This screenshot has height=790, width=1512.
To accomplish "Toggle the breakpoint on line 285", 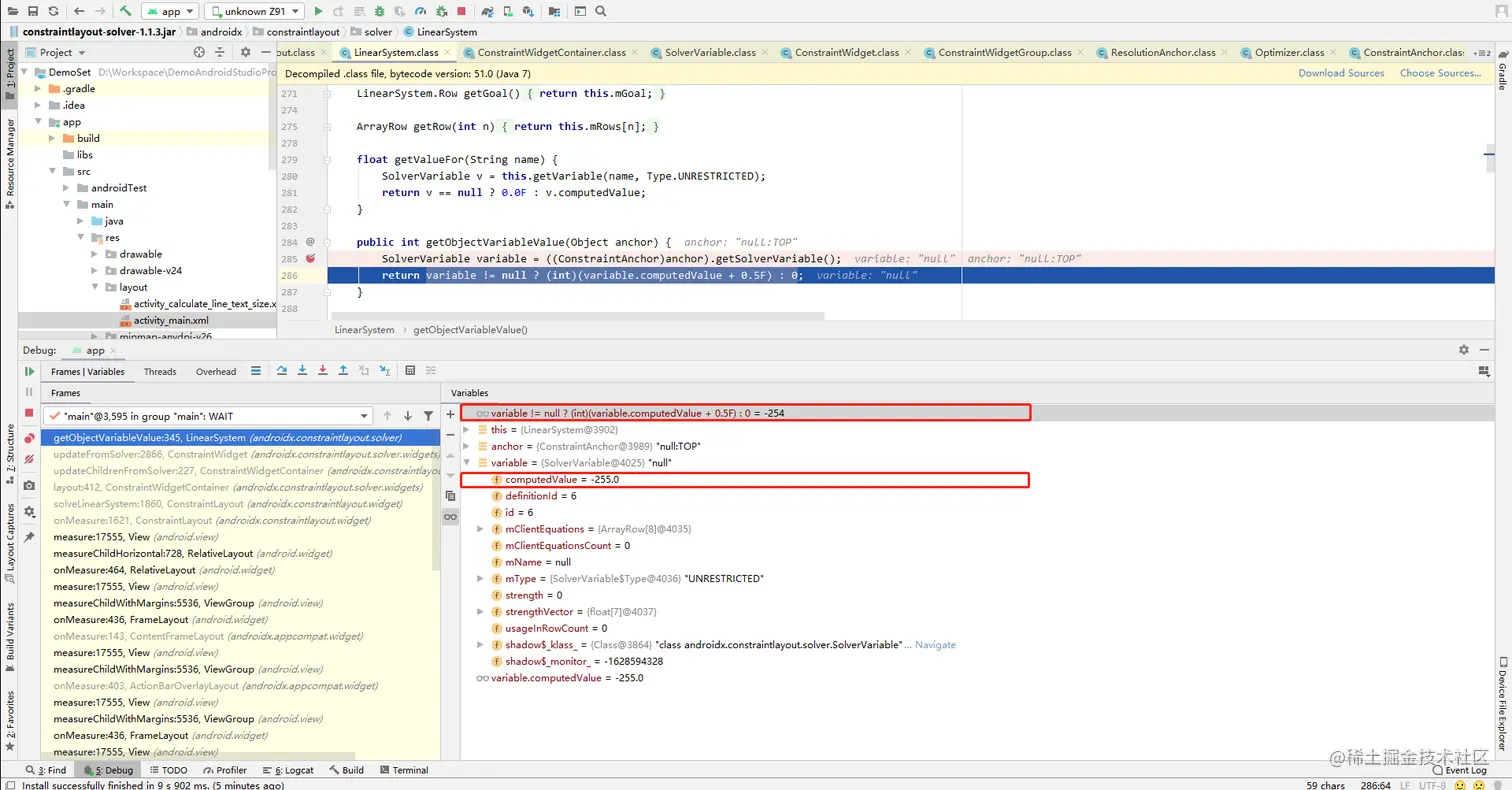I will (311, 259).
